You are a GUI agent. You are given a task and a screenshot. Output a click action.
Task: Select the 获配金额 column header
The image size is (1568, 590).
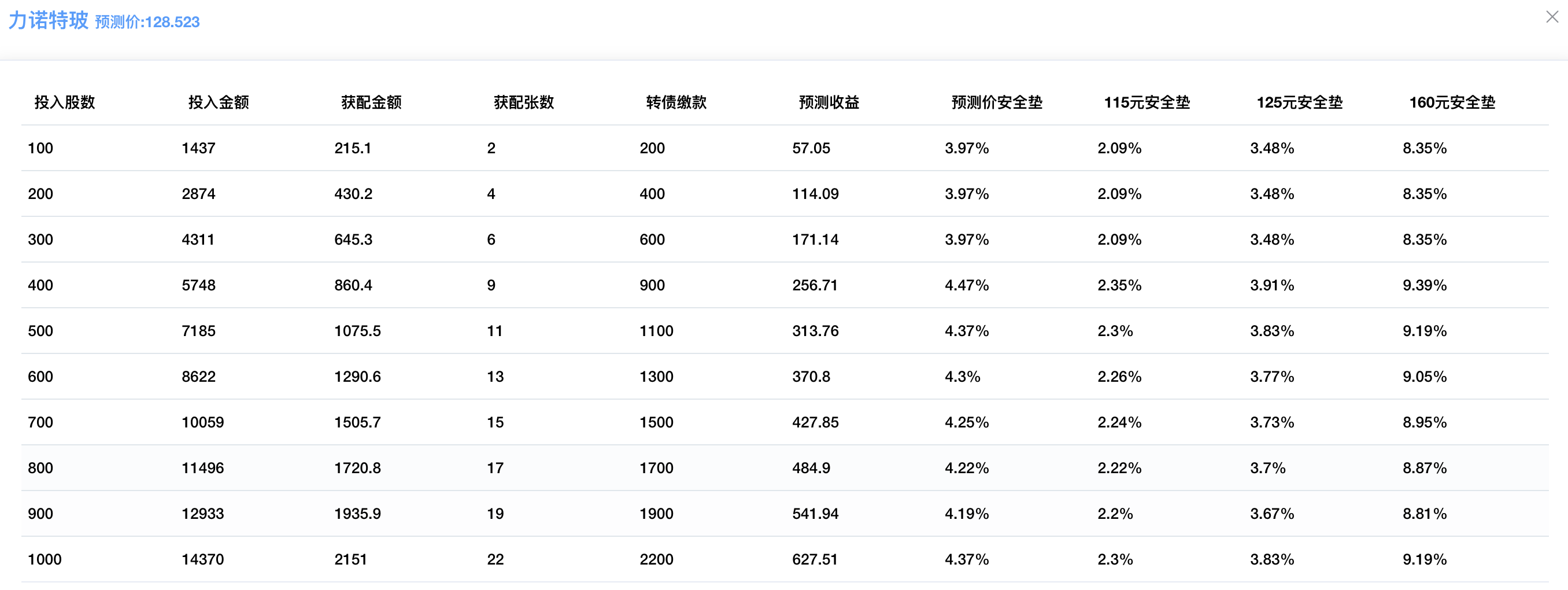point(371,102)
